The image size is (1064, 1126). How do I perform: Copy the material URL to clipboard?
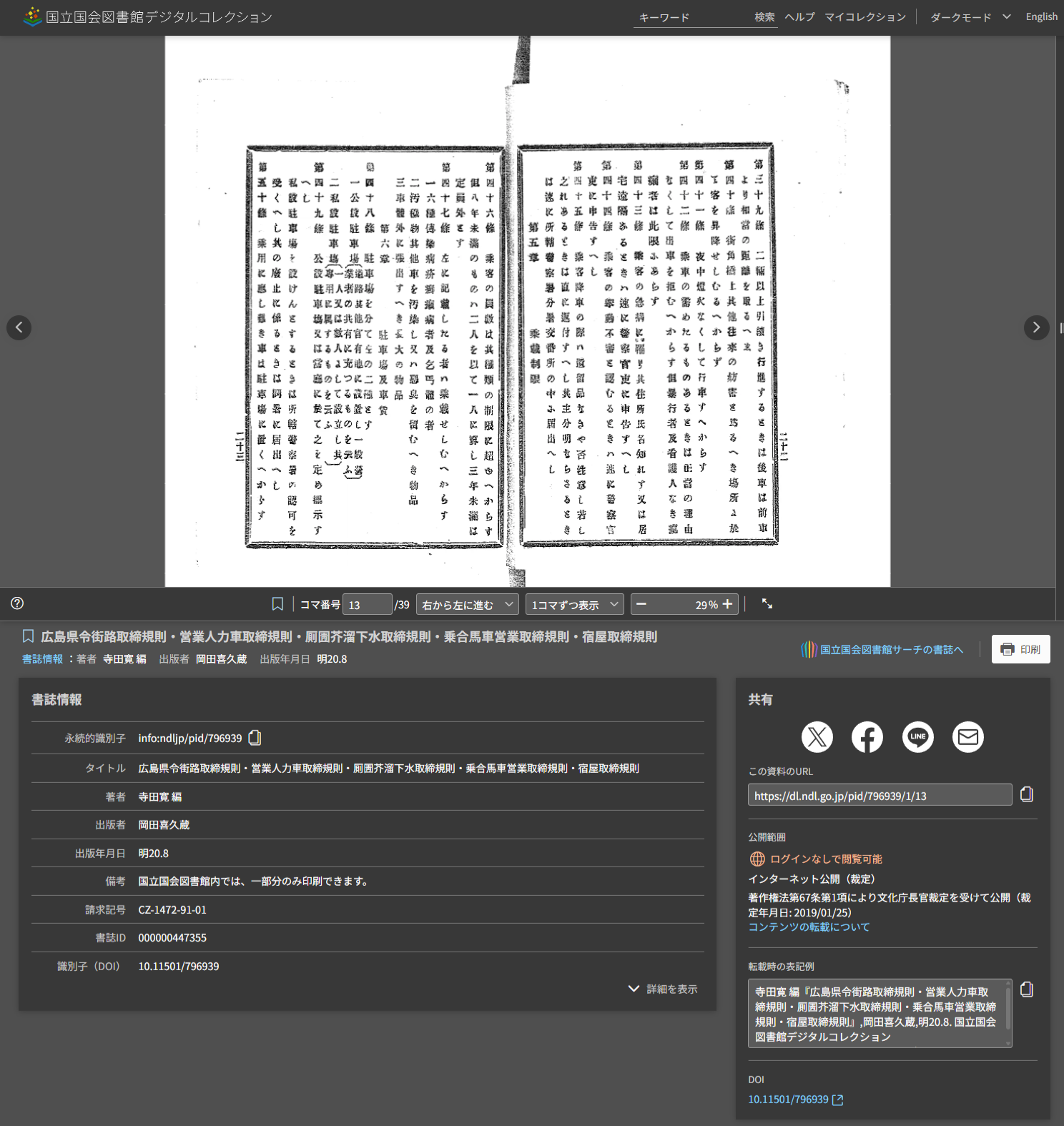(x=1026, y=794)
